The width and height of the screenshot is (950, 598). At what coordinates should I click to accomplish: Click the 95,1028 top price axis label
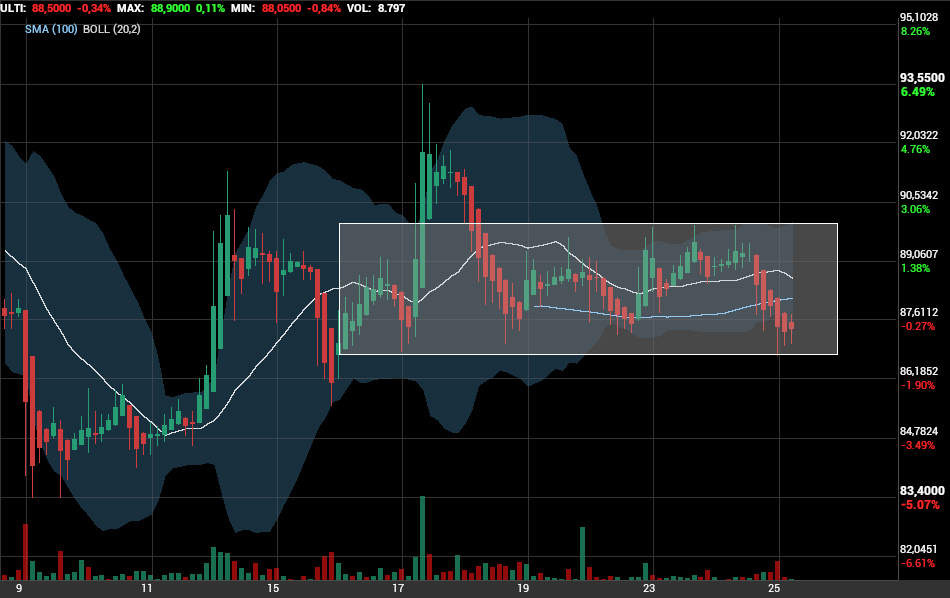[919, 18]
